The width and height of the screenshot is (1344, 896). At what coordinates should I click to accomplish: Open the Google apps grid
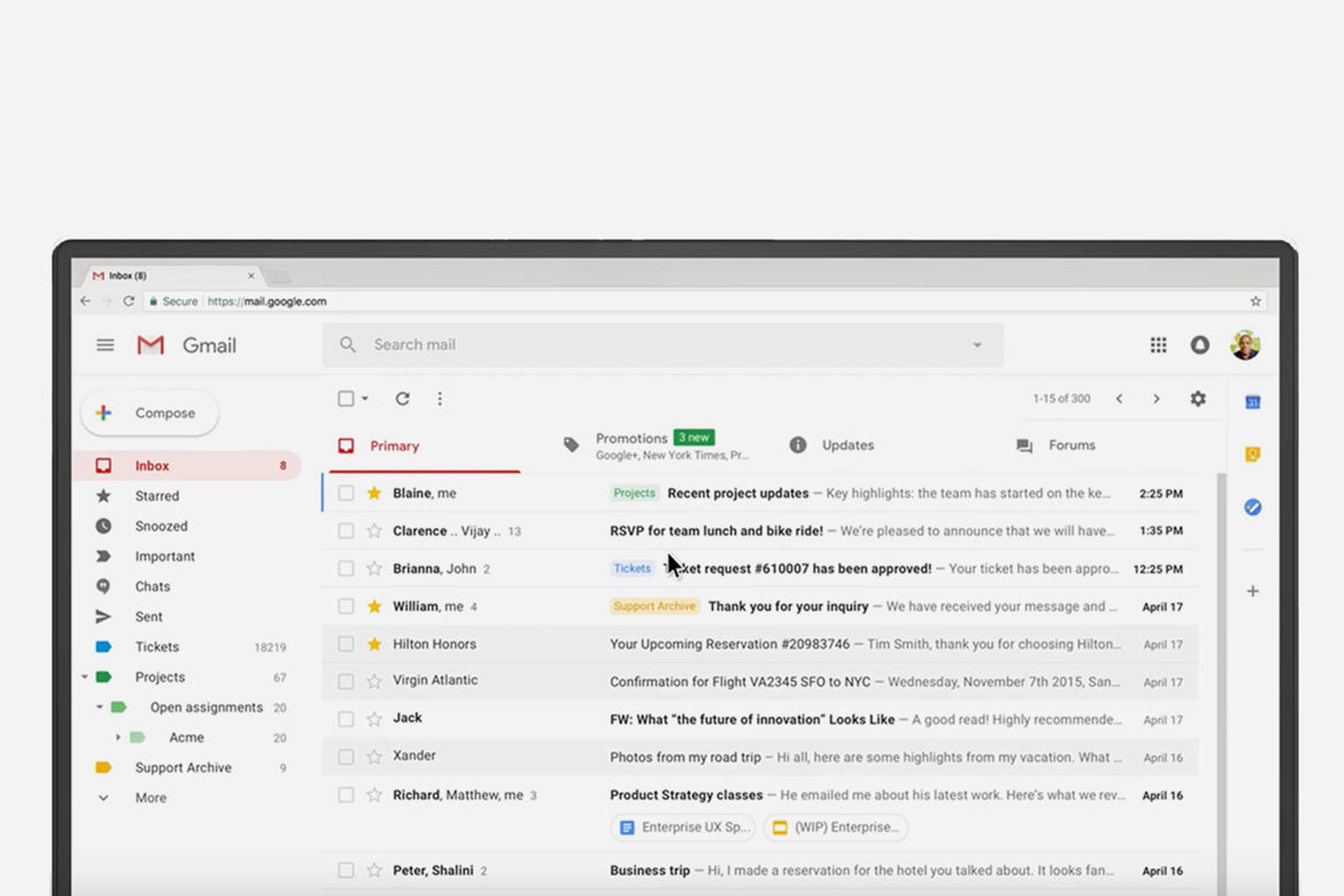tap(1158, 345)
